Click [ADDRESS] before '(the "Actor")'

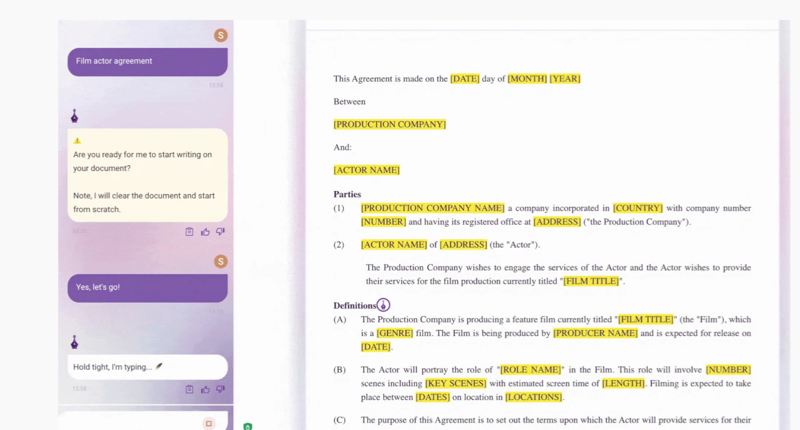(x=463, y=245)
